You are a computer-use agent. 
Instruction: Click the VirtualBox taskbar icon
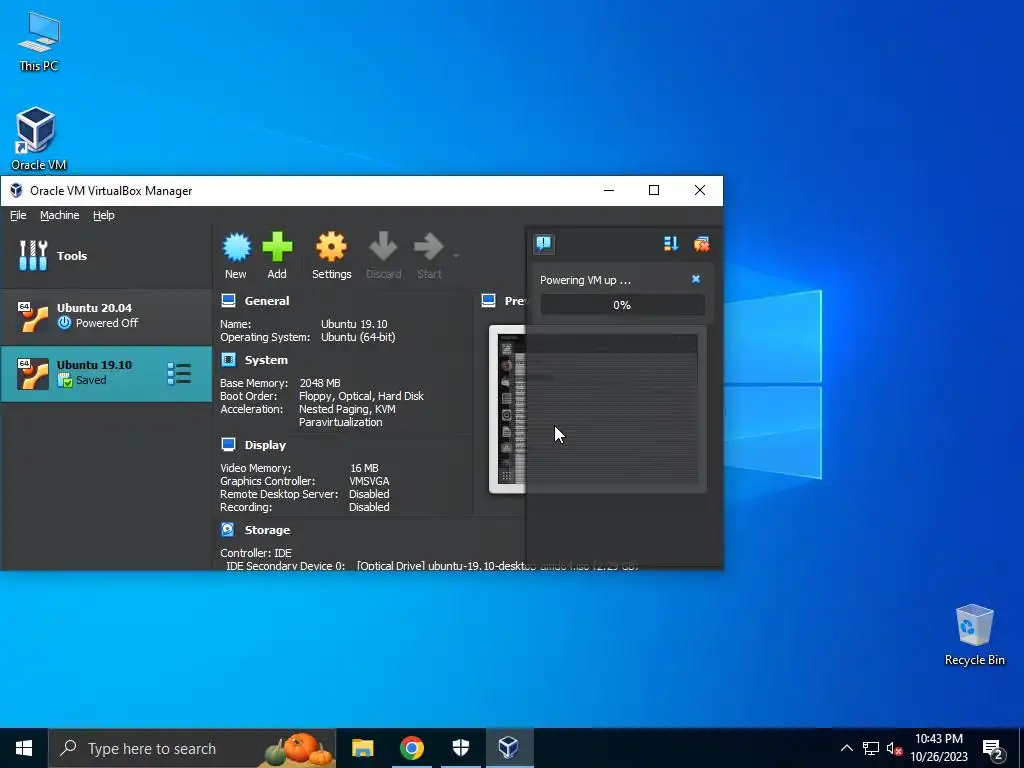(509, 748)
